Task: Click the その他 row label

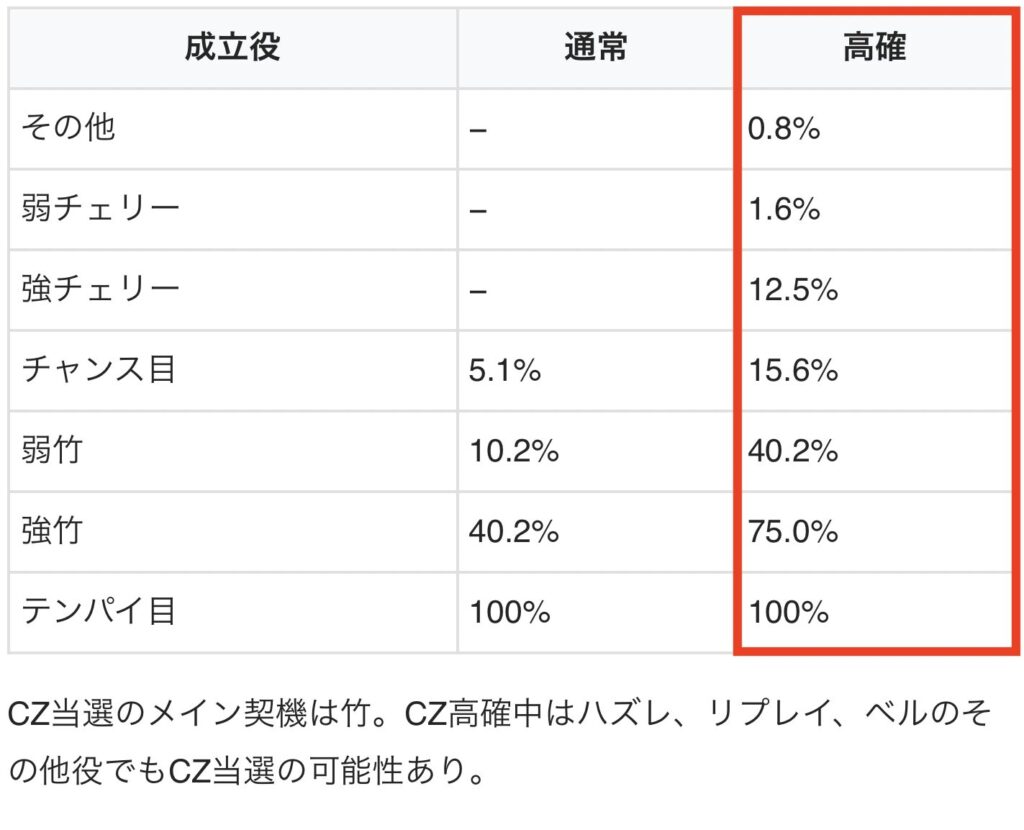Action: (69, 129)
